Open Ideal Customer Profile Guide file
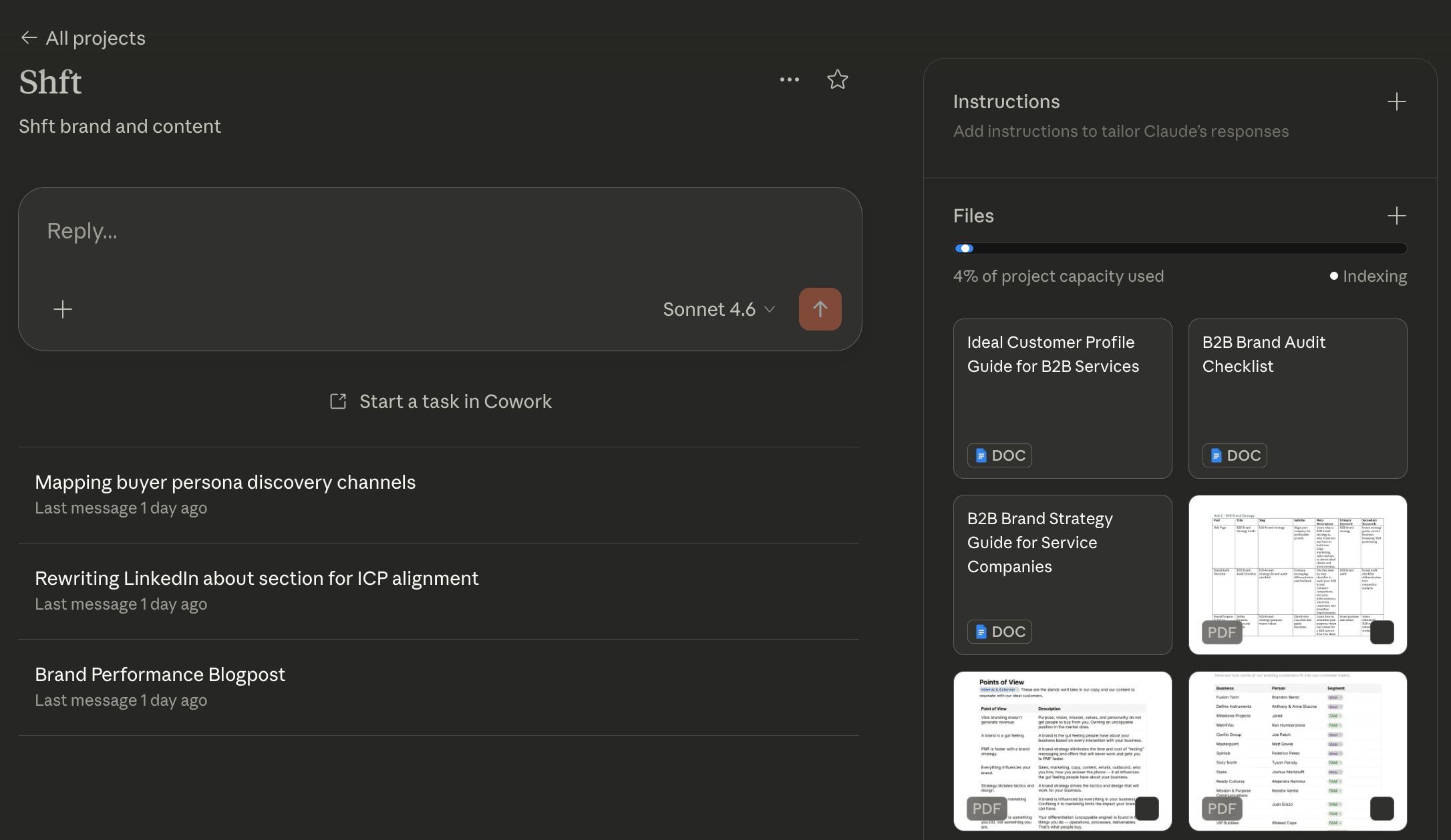Image resolution: width=1451 pixels, height=840 pixels. [x=1062, y=398]
